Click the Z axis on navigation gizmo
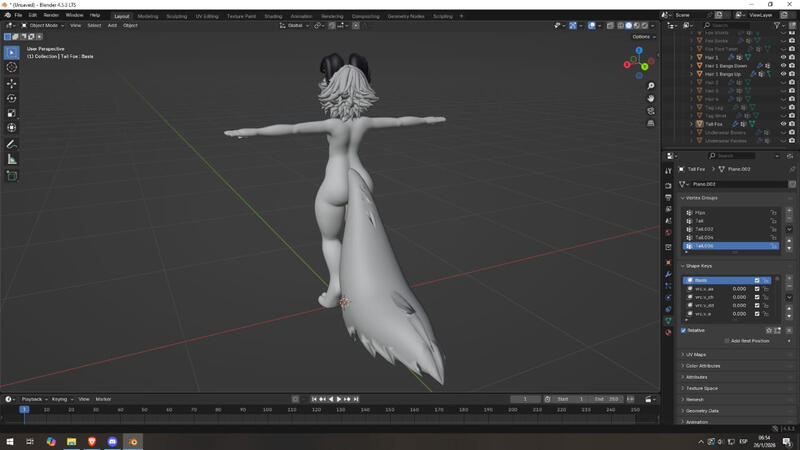 639,51
